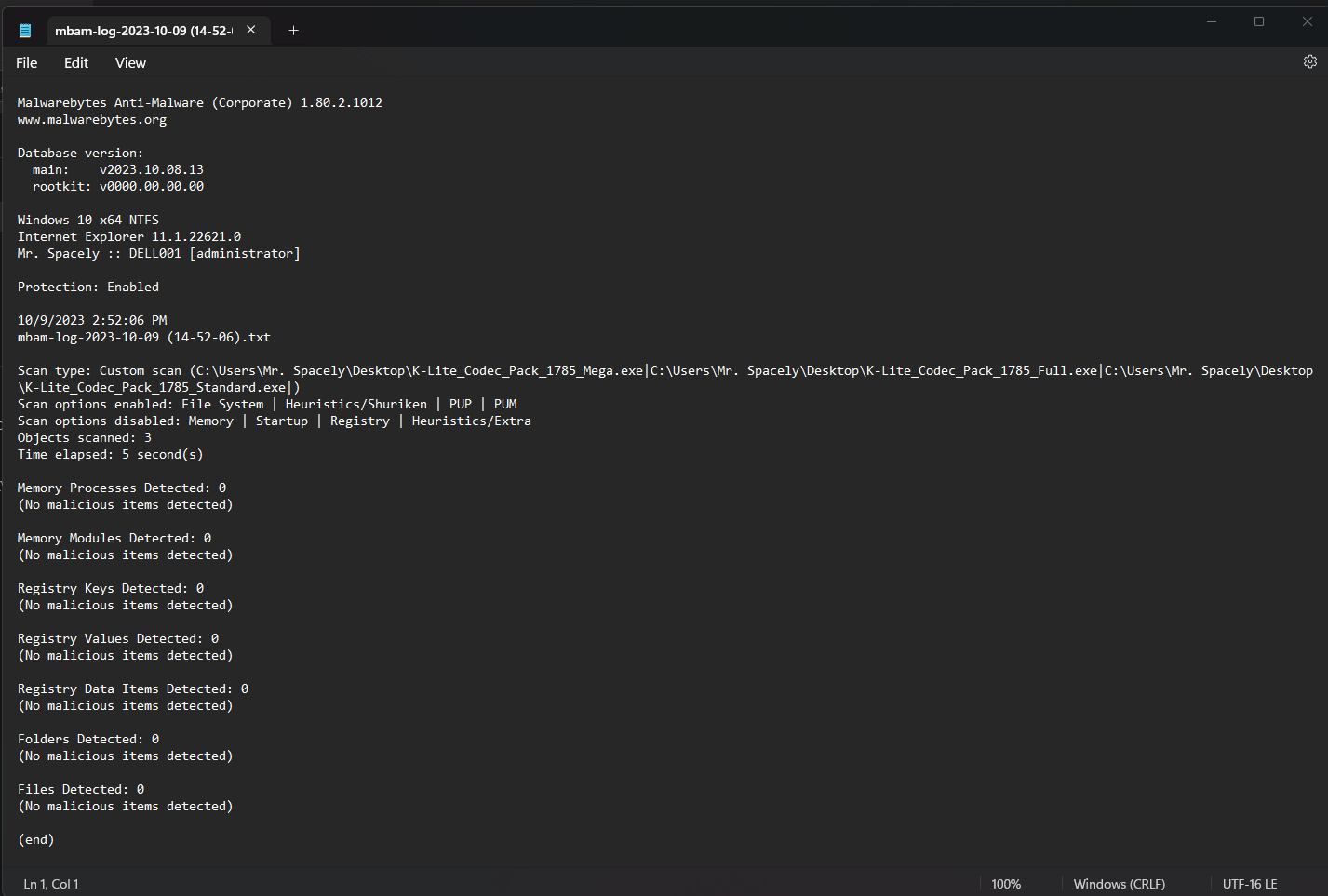
Task: Click the '(end)' line
Action: [x=36, y=839]
